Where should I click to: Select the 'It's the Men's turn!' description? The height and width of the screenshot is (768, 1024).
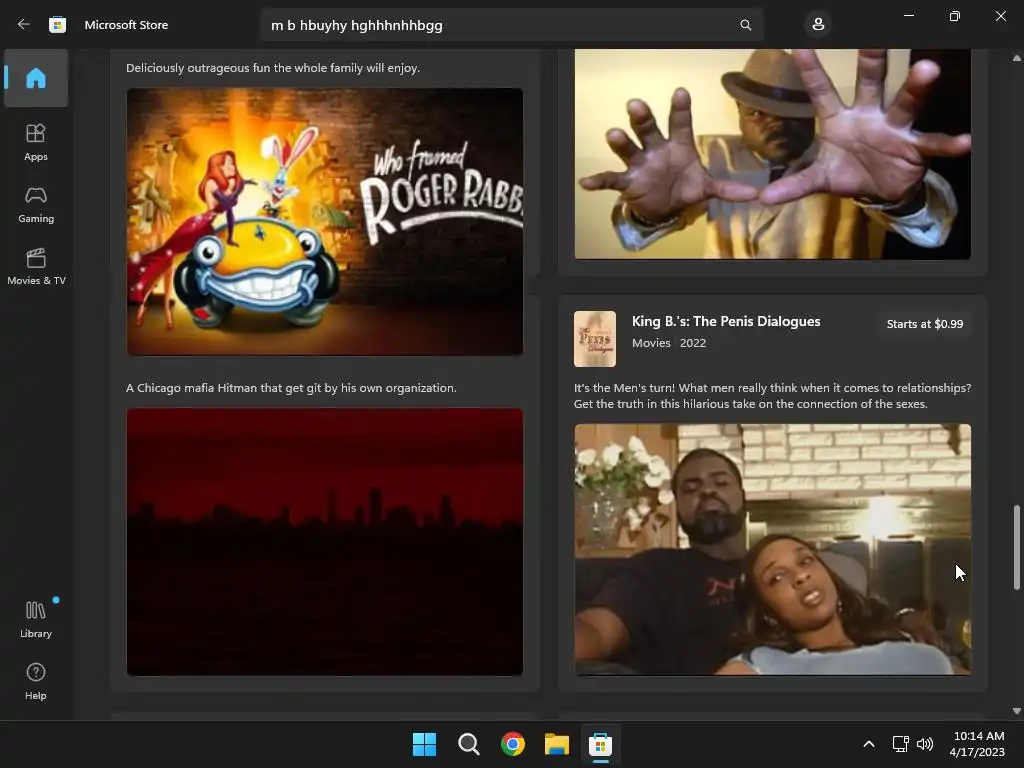click(x=773, y=396)
